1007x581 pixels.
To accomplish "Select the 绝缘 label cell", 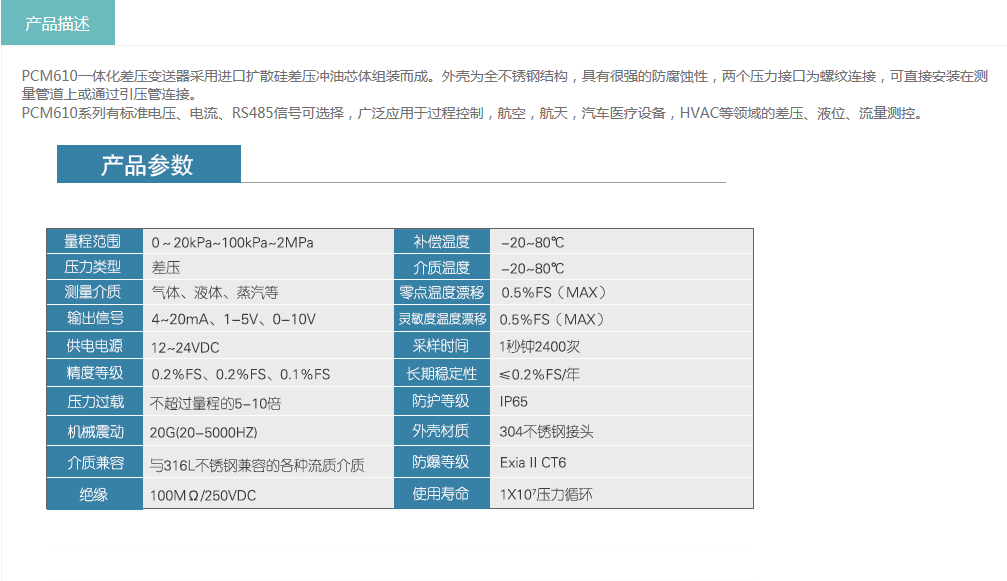I will [x=94, y=494].
